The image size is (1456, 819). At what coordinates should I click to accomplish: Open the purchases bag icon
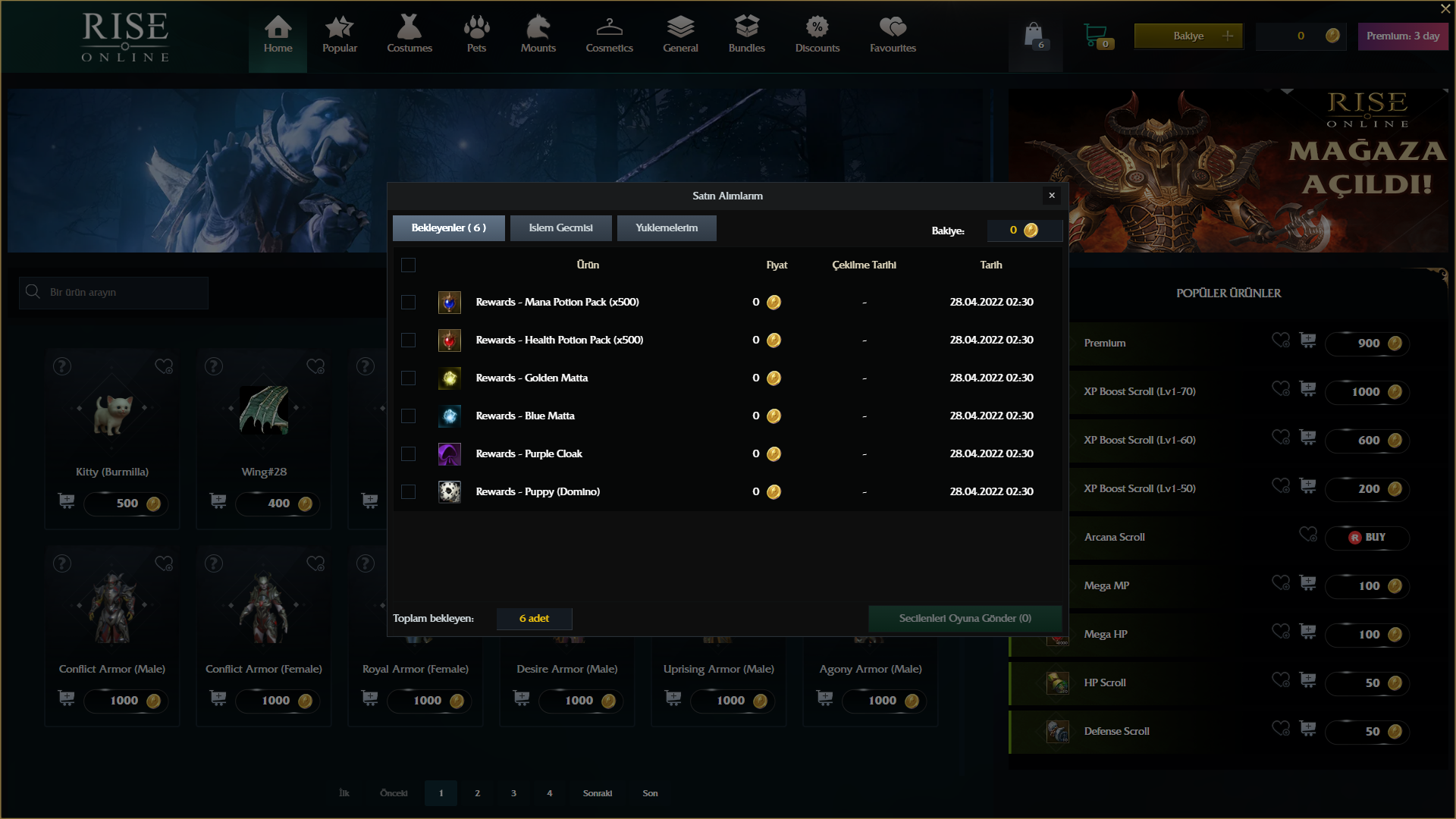(x=1034, y=36)
